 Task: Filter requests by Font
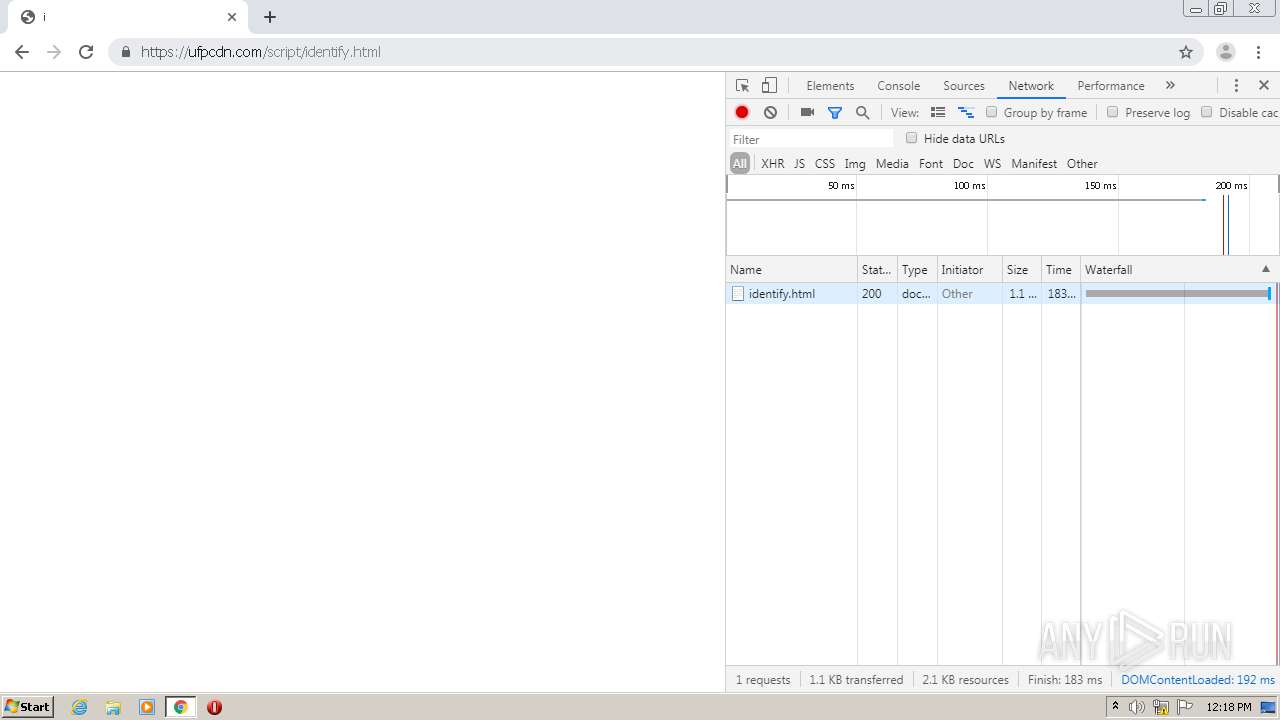(931, 163)
